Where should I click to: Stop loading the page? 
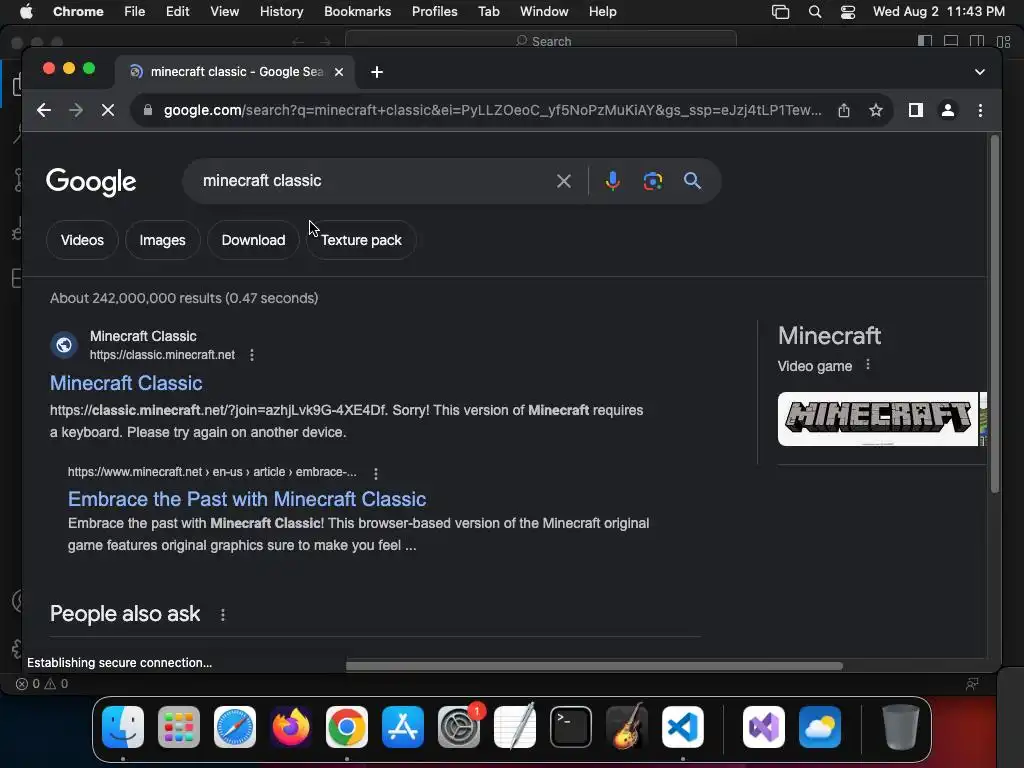(x=108, y=110)
